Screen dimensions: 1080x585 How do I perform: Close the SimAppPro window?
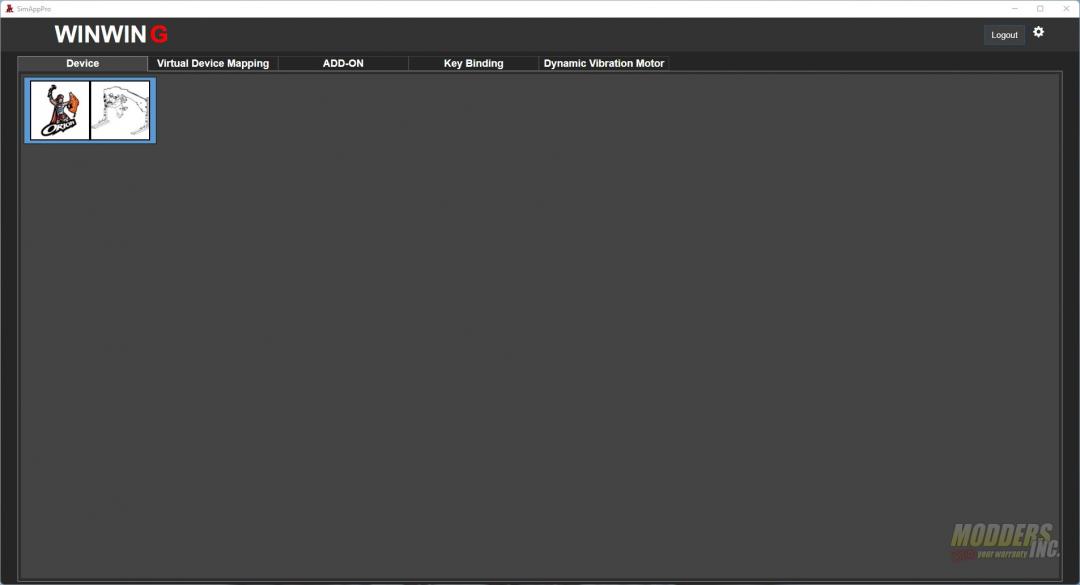(x=1066, y=8)
